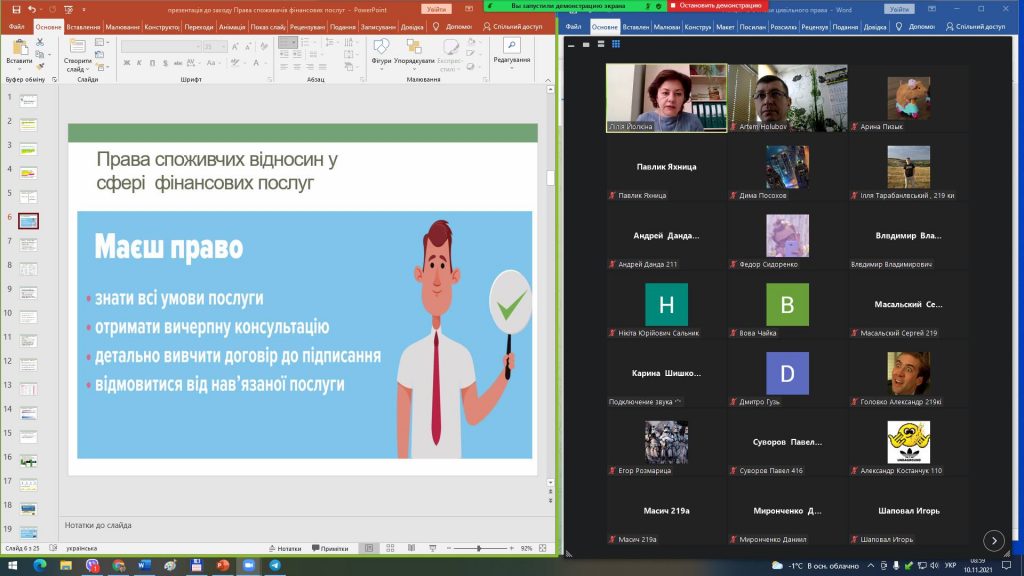This screenshot has width=1024, height=576.
Task: Open the font size dropdown
Action: [213, 46]
